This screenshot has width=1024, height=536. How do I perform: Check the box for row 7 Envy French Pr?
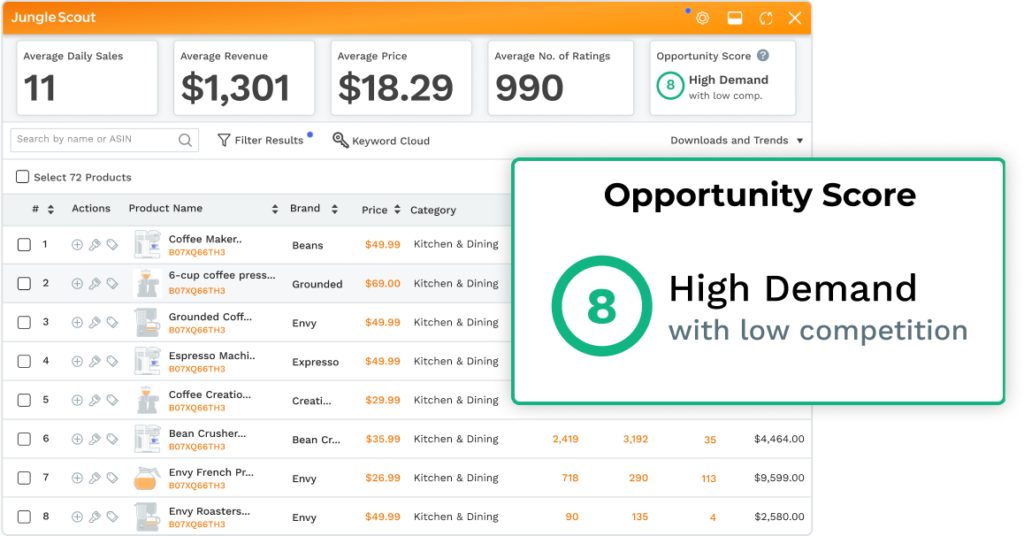(24, 478)
